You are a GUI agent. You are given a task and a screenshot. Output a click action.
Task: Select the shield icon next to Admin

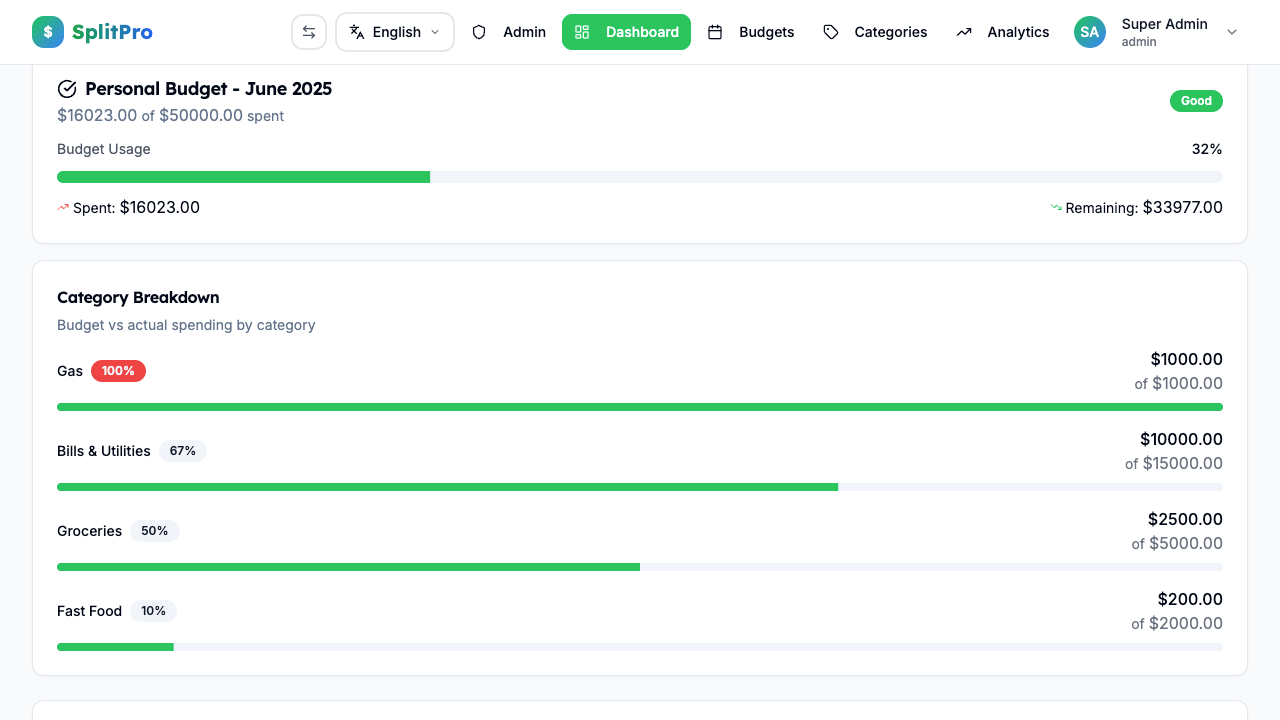(x=479, y=32)
